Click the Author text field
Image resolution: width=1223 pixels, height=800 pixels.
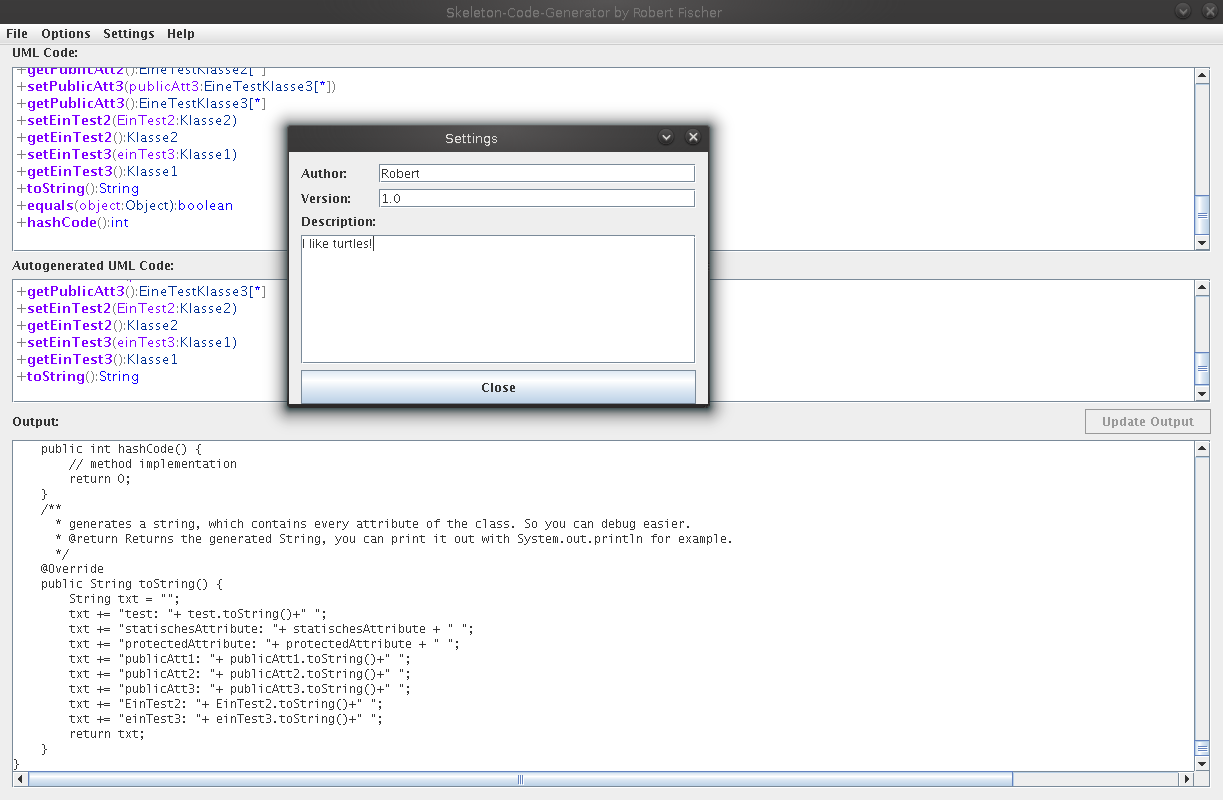(x=536, y=173)
